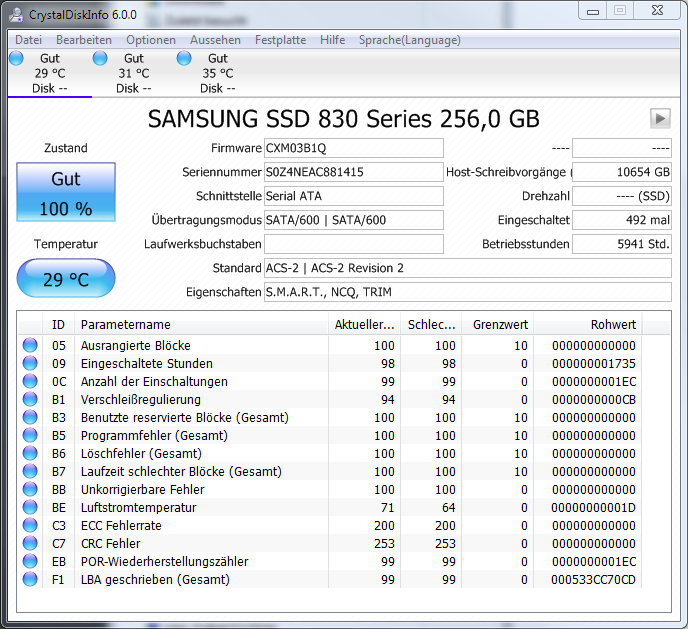Viewport: 688px width, 629px height.
Task: Select the Verschleißregulierung parameter name
Action: [141, 400]
